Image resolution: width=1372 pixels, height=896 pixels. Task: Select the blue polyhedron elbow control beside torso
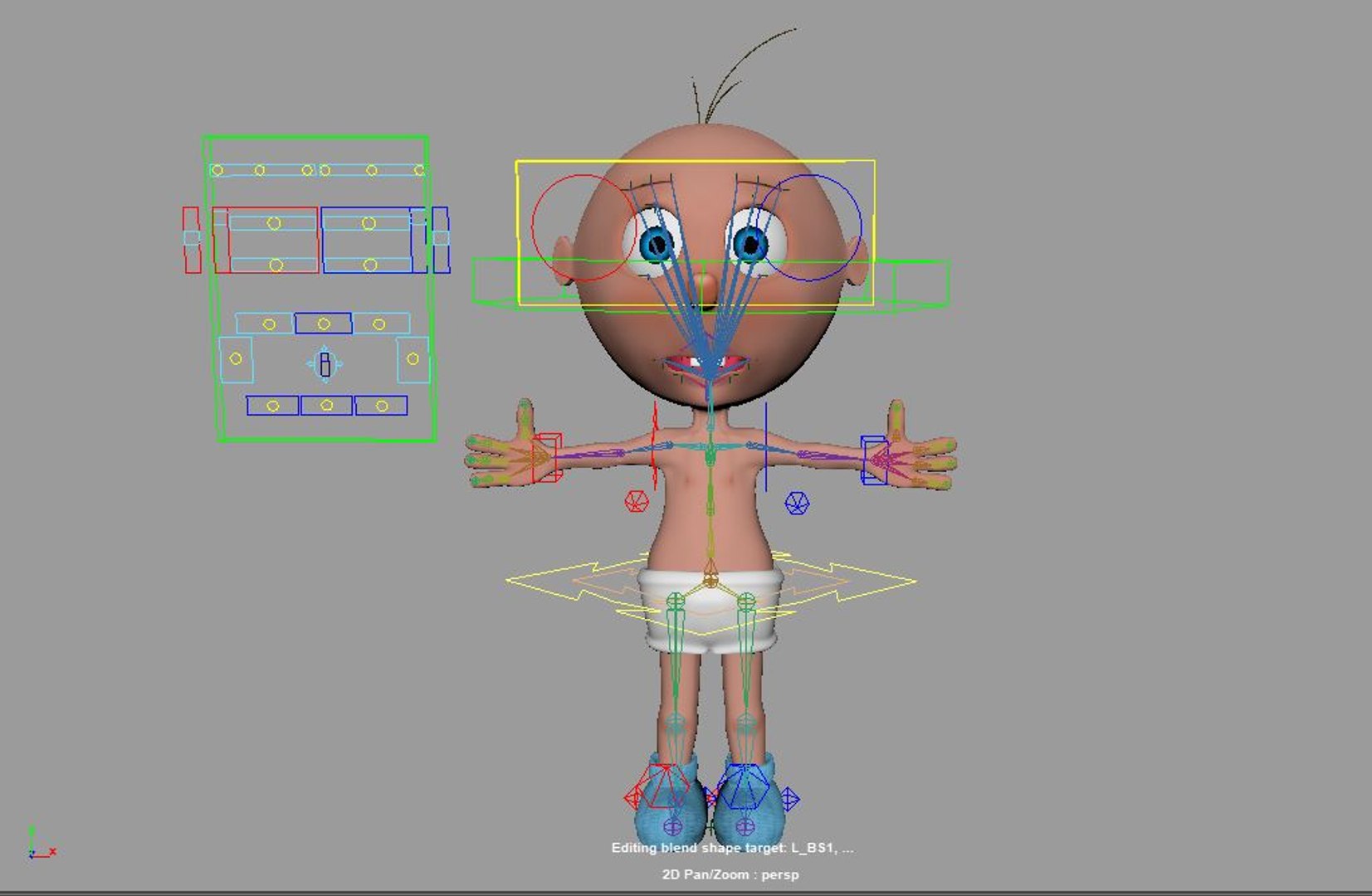(797, 503)
